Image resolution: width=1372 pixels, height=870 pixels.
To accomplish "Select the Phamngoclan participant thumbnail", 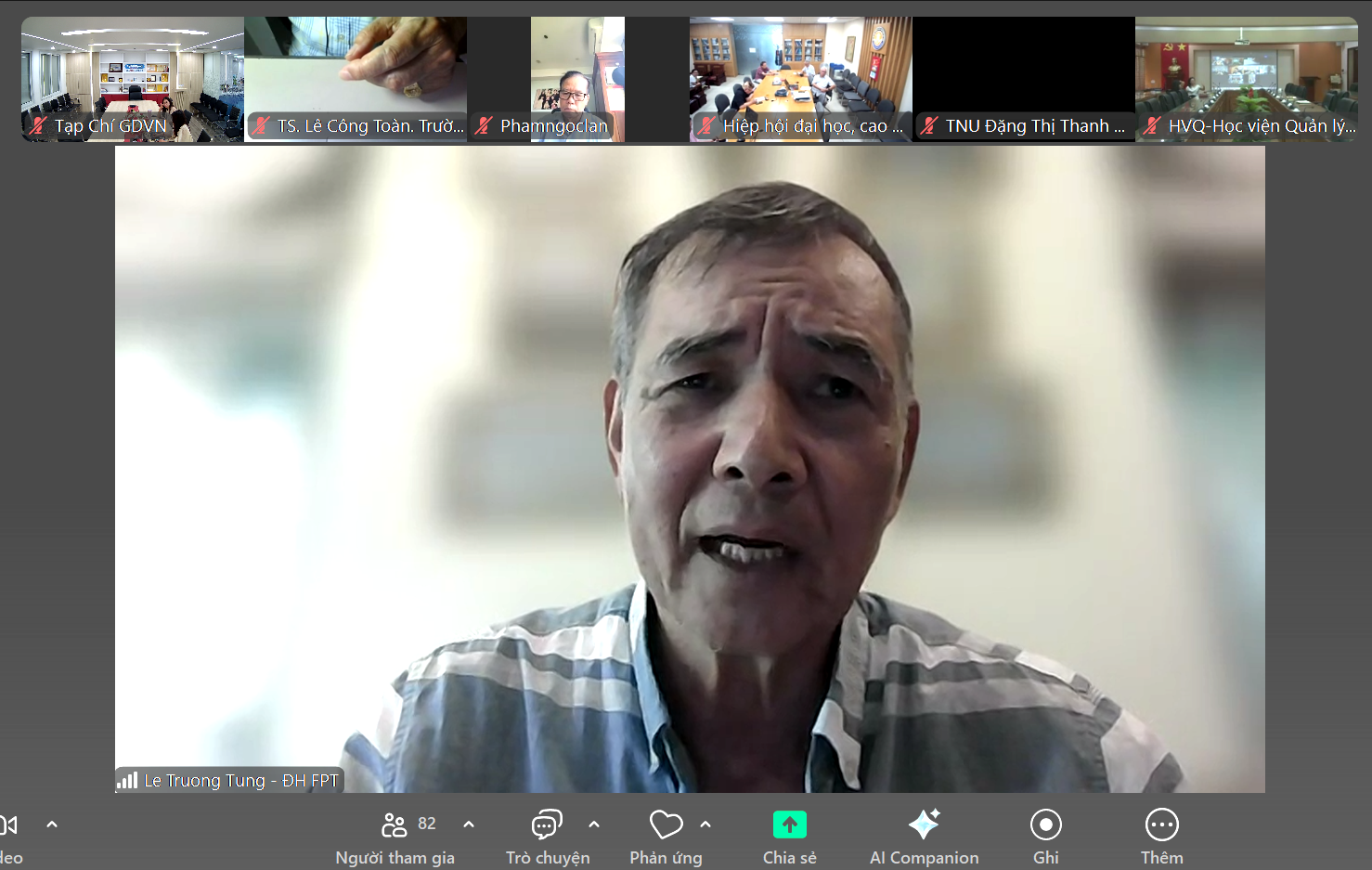I will point(578,79).
